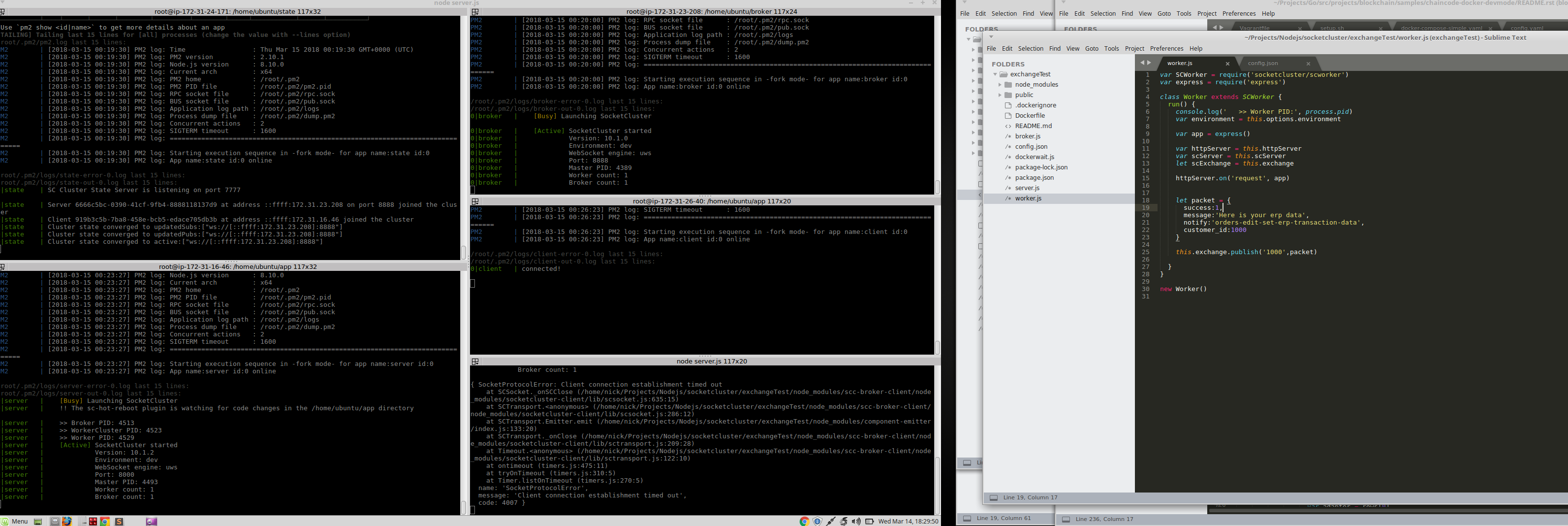Open package.json from the sidebar
The width and height of the screenshot is (1568, 526).
(1035, 177)
